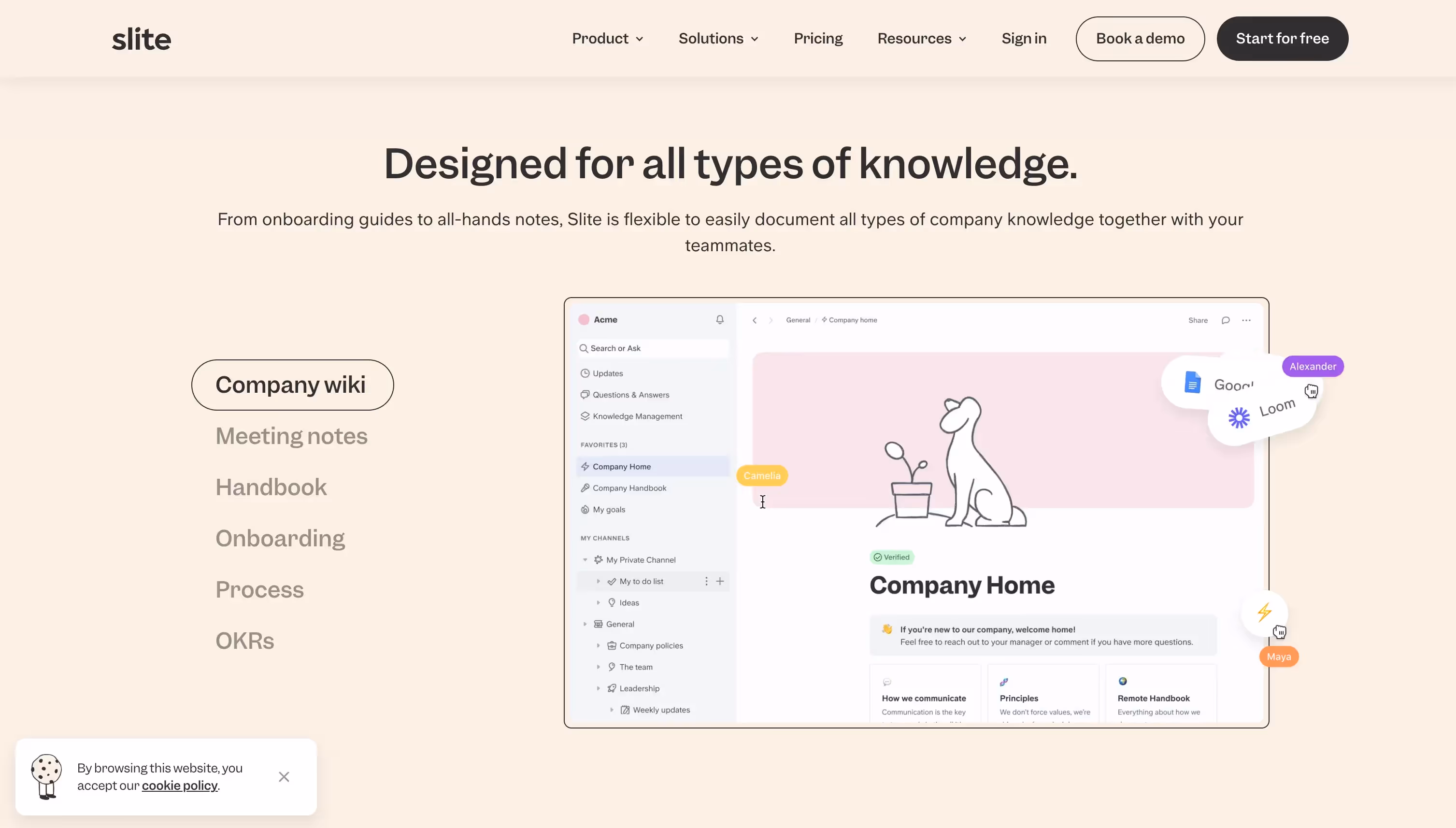Click the Book a demo button

(1140, 39)
